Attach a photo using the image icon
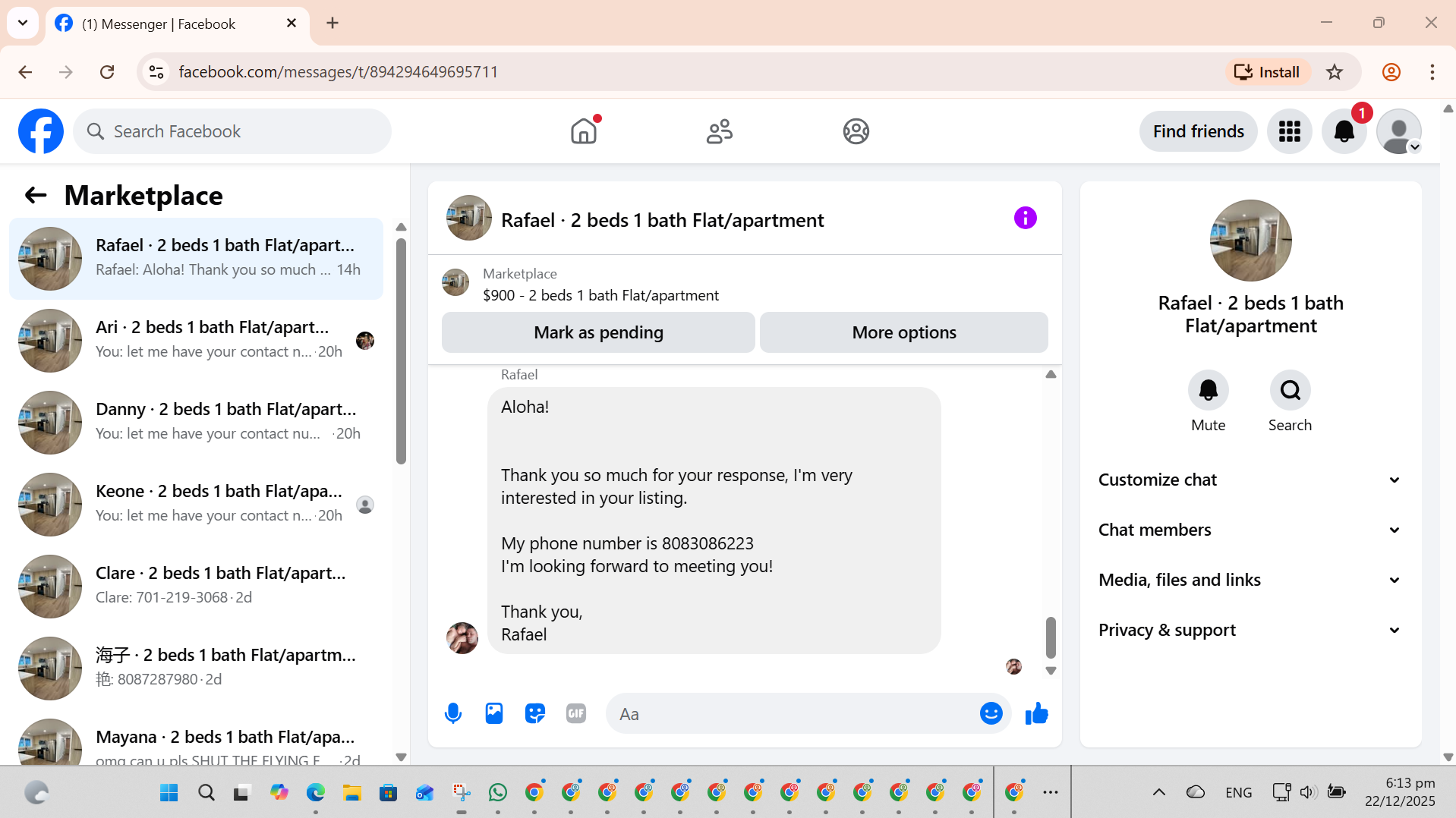This screenshot has width=1456, height=818. (494, 713)
